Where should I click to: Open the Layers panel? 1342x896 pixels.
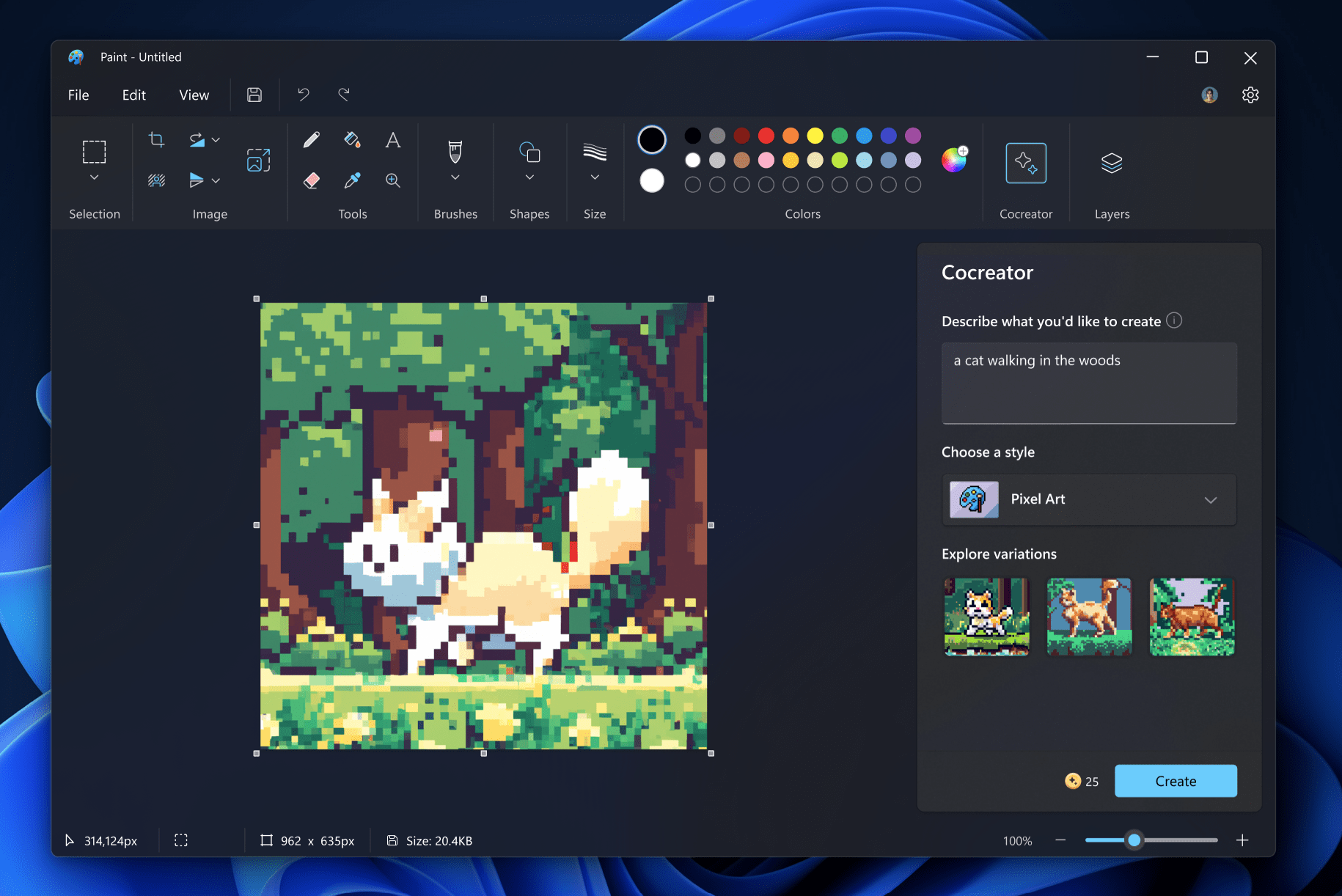click(x=1111, y=163)
